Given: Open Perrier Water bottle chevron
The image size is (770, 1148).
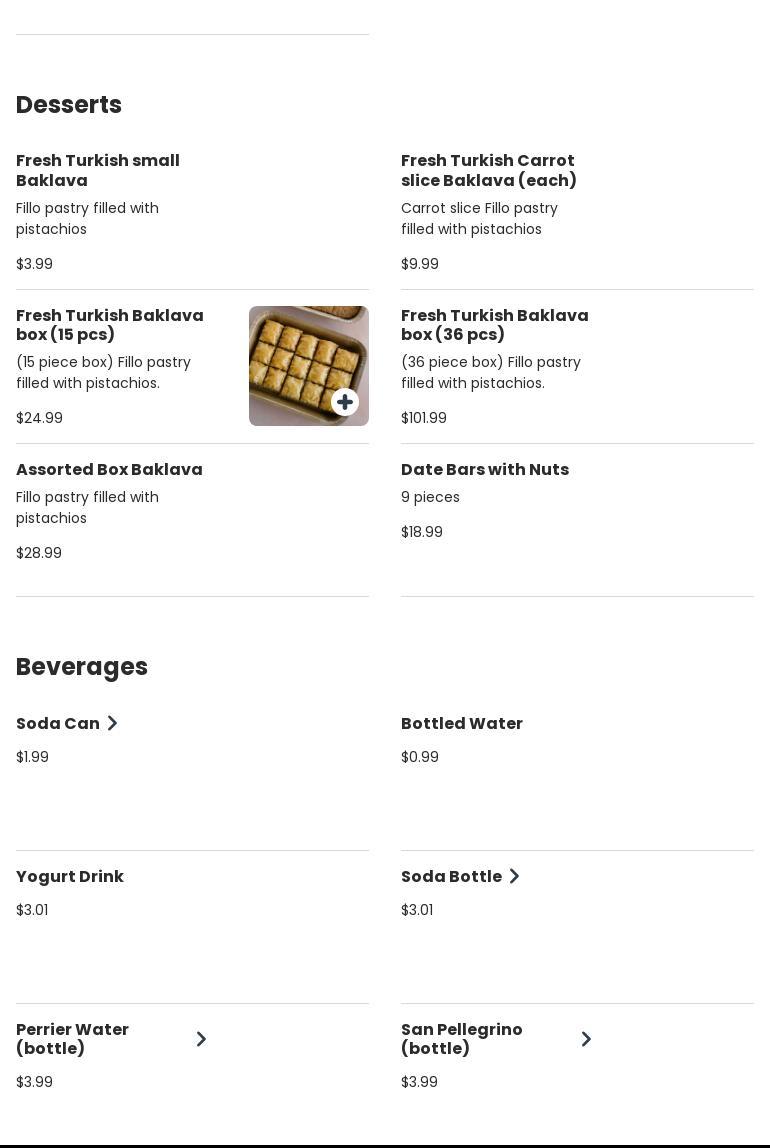Looking at the screenshot, I should point(201,1039).
